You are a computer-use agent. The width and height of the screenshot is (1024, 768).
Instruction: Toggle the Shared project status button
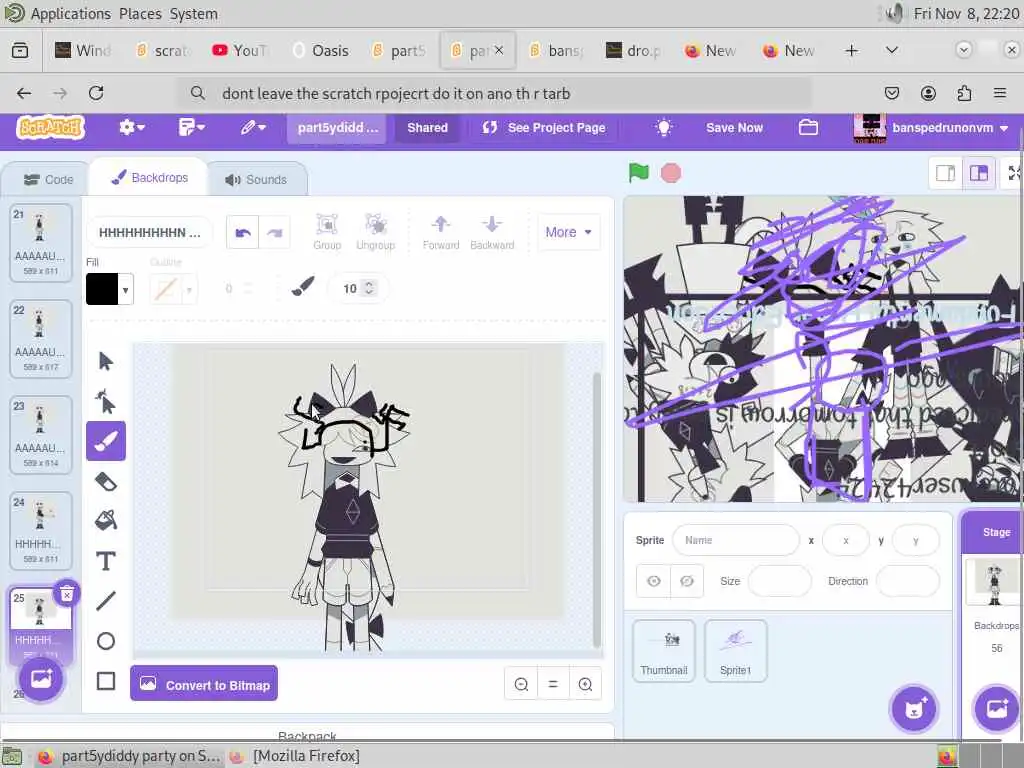pyautogui.click(x=427, y=127)
